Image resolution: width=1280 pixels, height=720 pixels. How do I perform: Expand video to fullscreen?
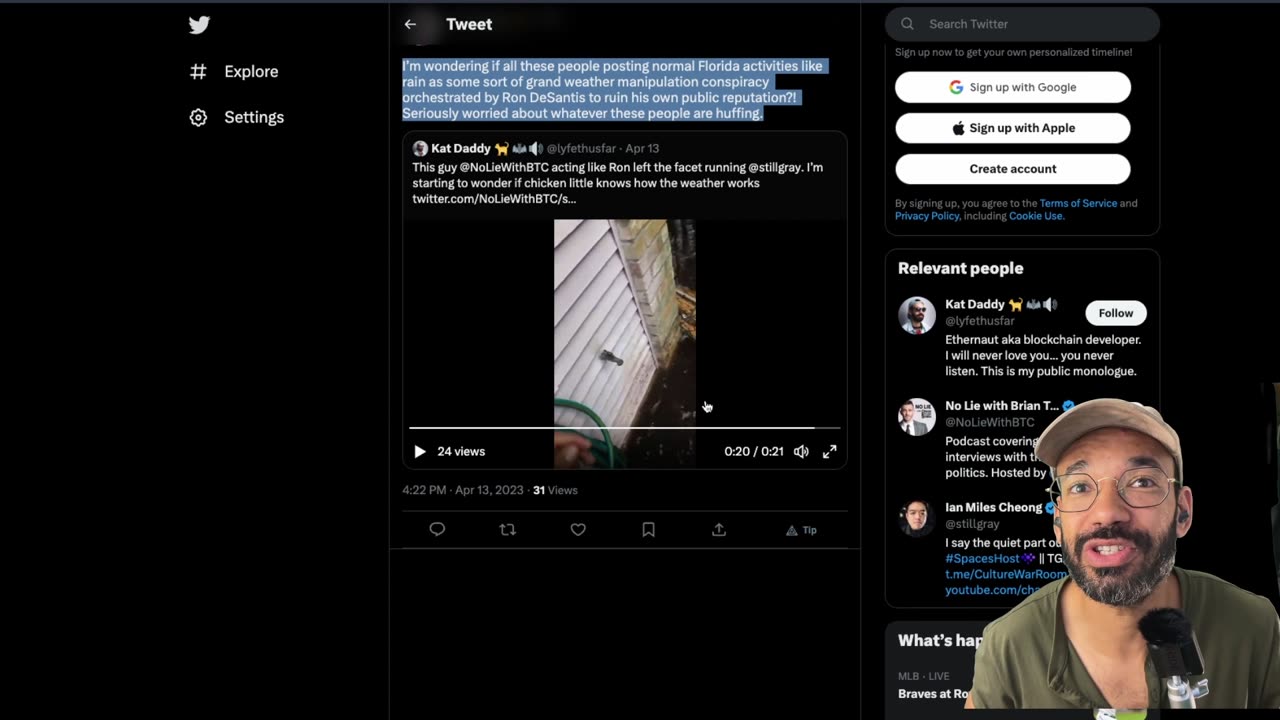830,451
